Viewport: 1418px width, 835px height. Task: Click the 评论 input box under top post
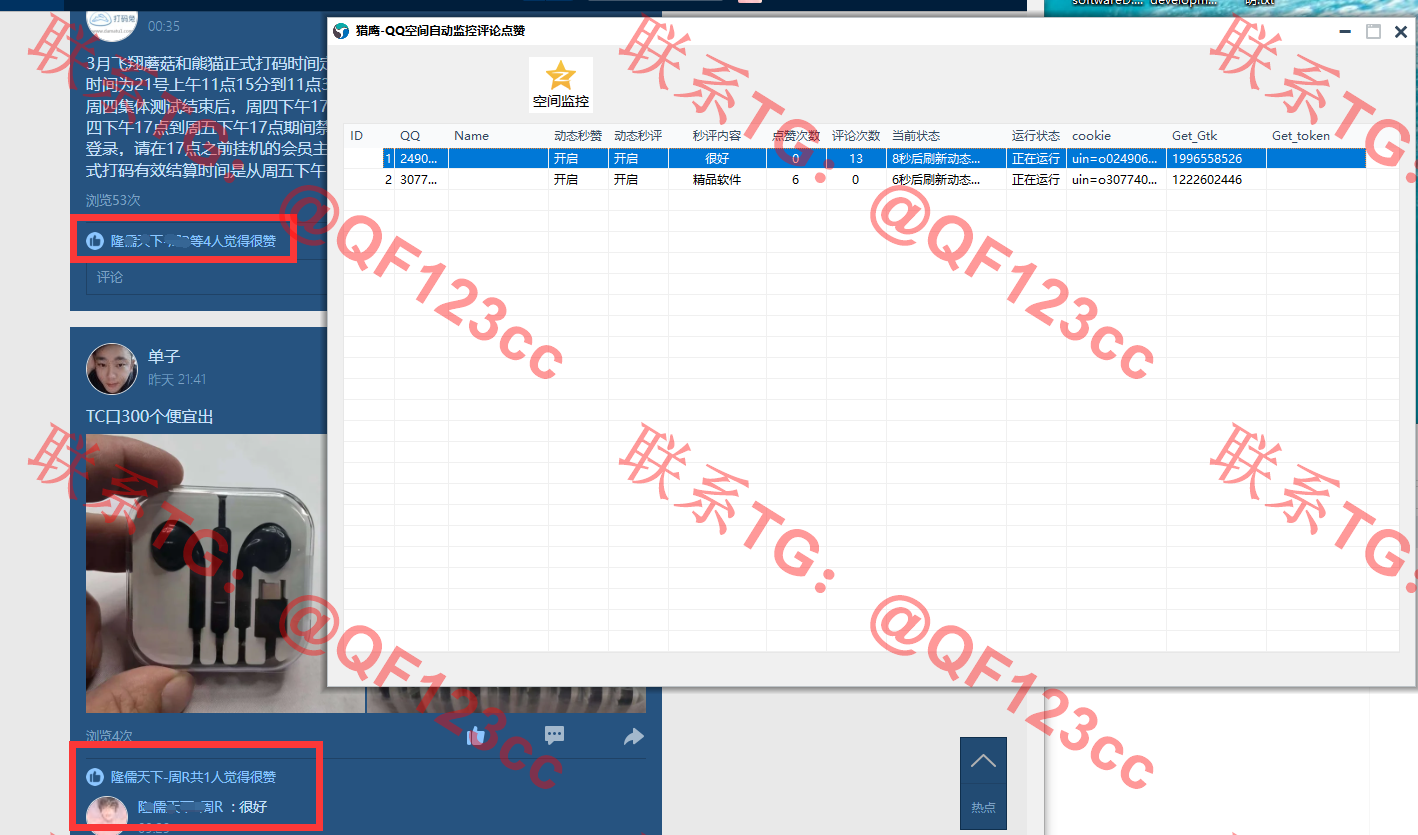[207, 277]
